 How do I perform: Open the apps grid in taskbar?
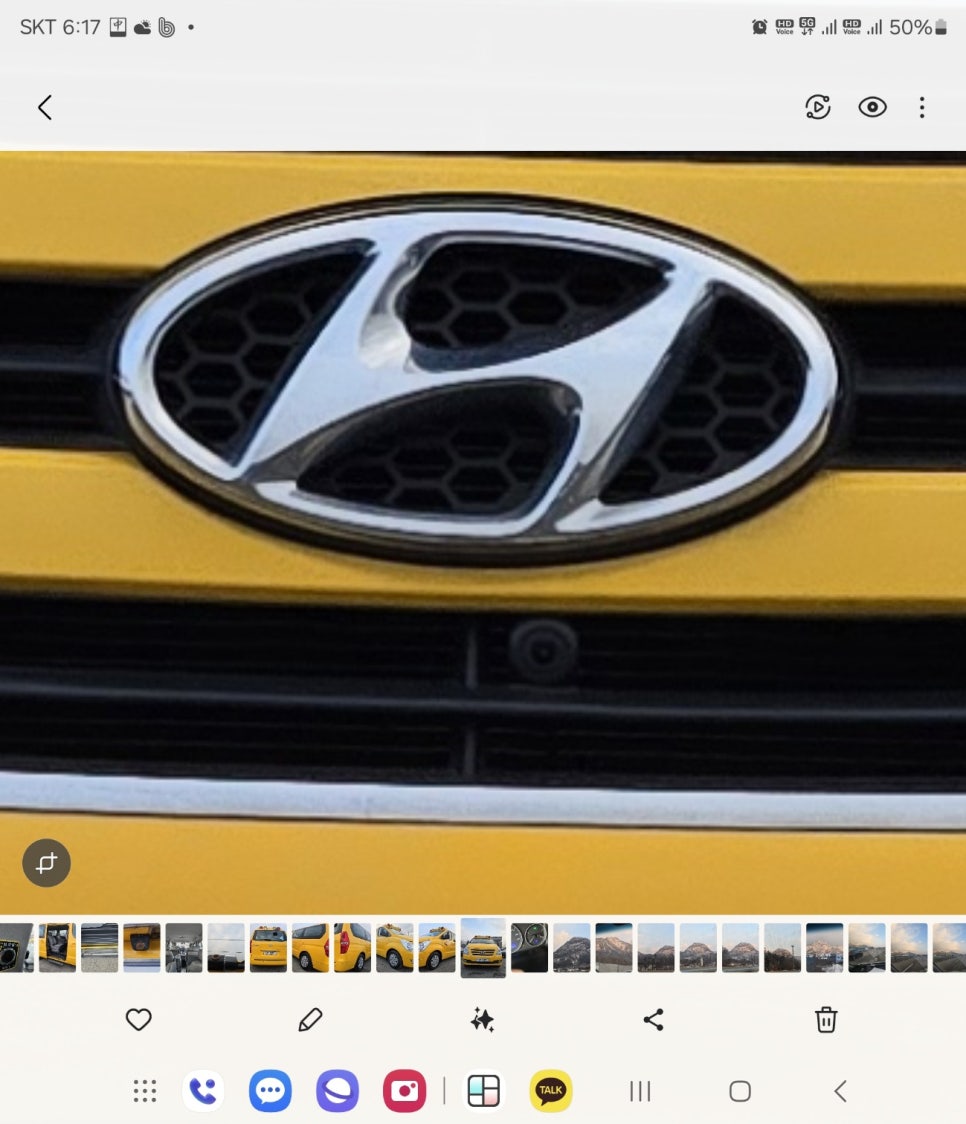(145, 1091)
